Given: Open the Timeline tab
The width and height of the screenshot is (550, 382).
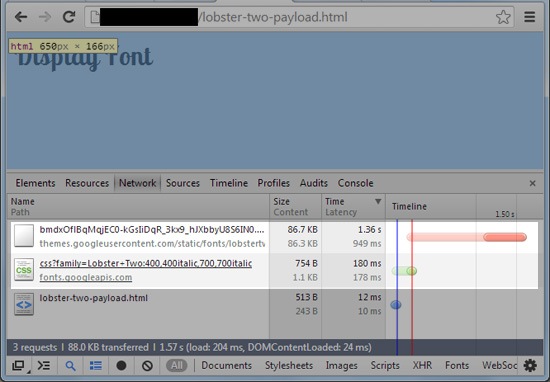Looking at the screenshot, I should 229,183.
